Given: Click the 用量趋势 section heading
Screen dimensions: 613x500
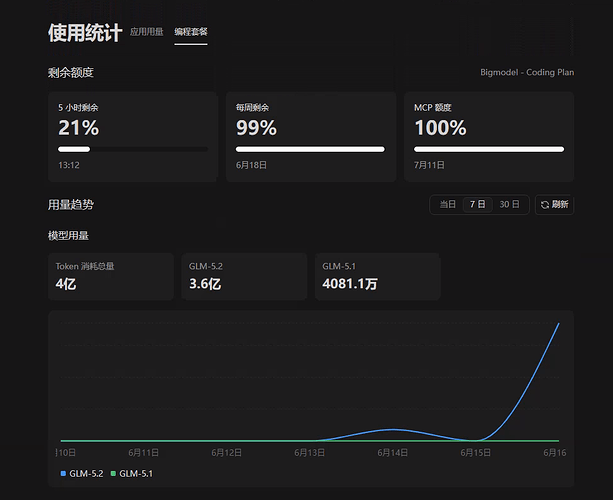Looking at the screenshot, I should point(71,204).
